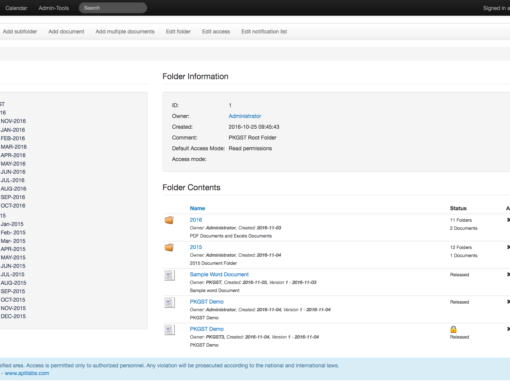Open the Admin-Tools menu
510x382 pixels.
pyautogui.click(x=54, y=8)
